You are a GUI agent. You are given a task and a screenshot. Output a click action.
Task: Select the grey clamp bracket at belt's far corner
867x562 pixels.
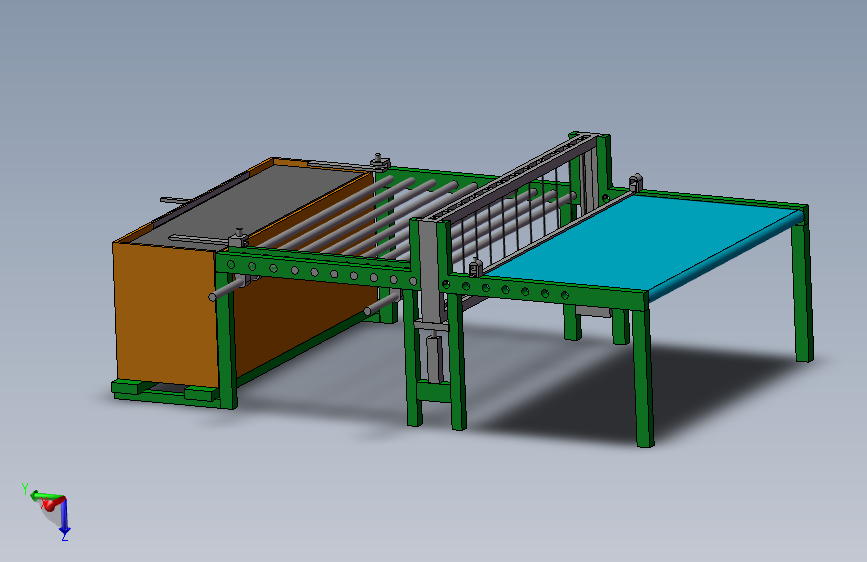635,183
